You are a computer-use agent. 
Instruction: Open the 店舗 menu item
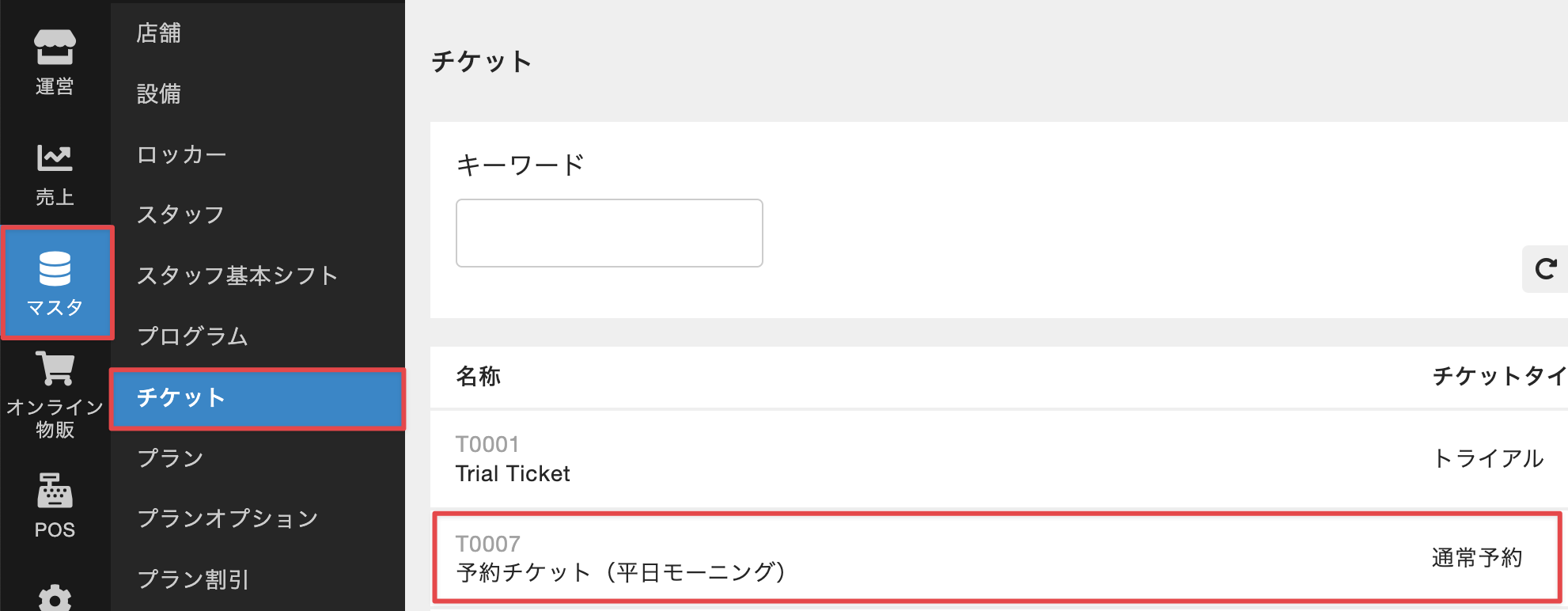159,33
